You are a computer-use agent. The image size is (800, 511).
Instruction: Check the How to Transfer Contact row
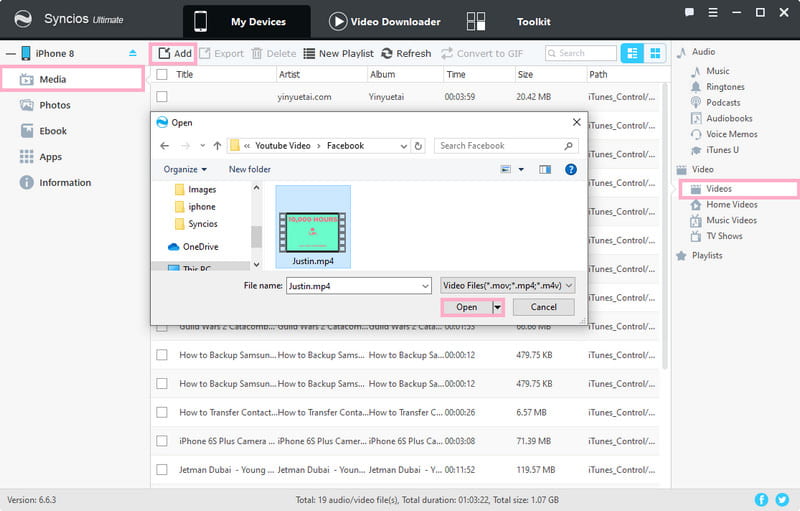click(x=162, y=412)
